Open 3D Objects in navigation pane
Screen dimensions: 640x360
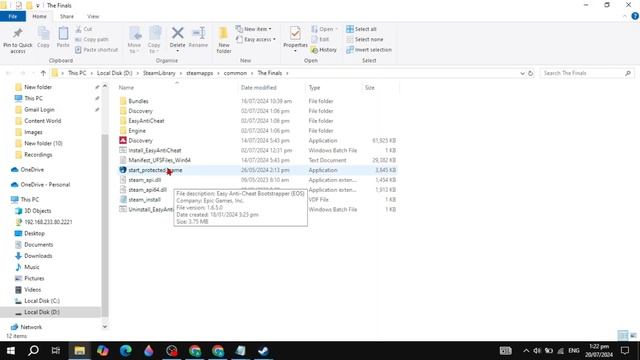tap(38, 211)
